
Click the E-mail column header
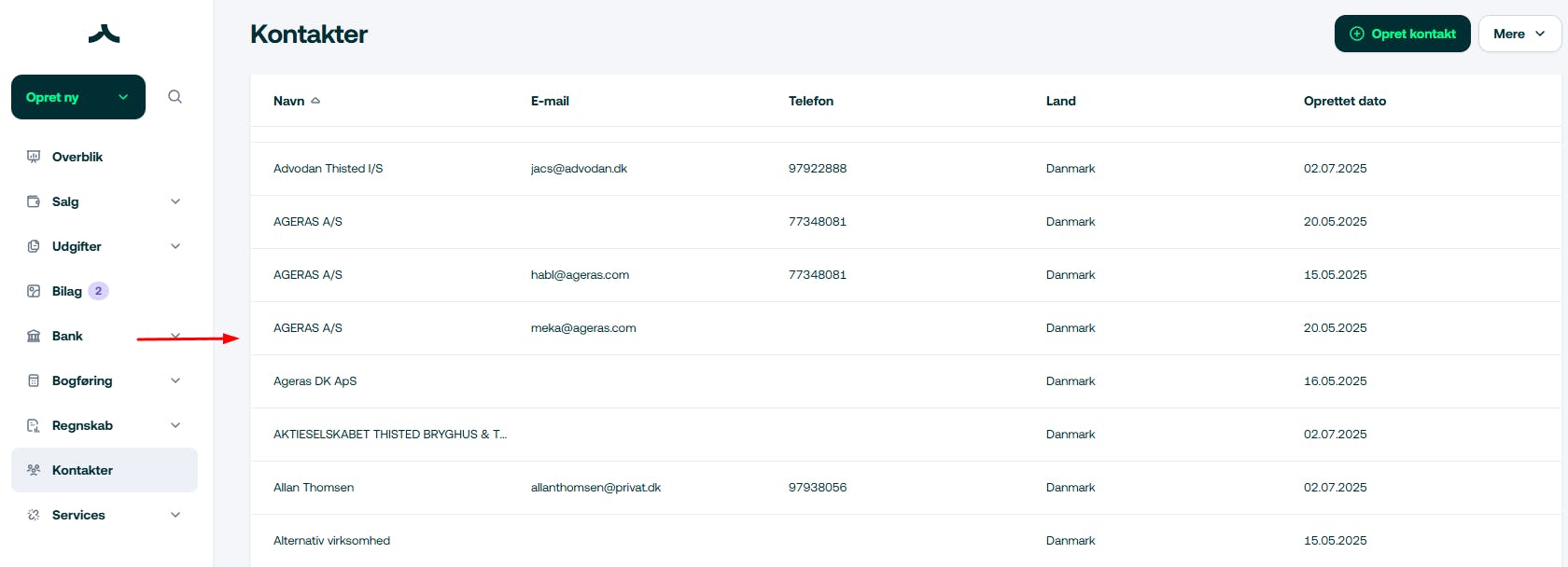pos(550,101)
